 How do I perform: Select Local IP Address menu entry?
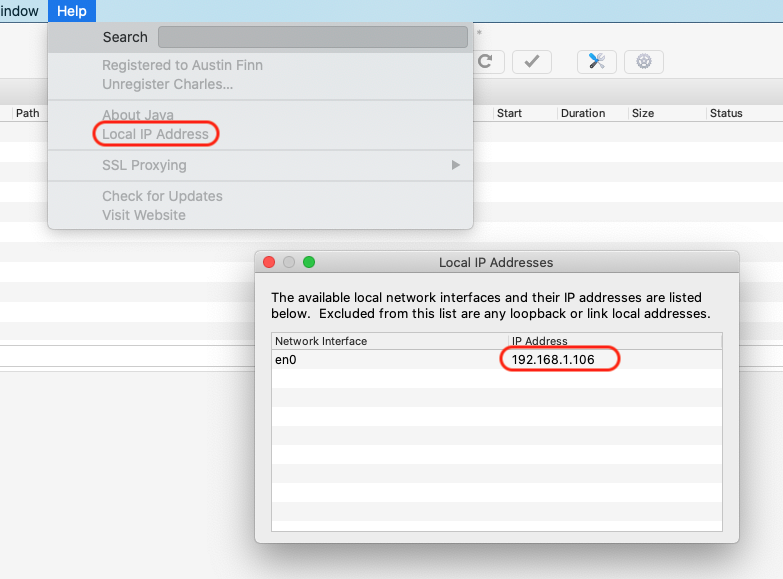tap(155, 134)
